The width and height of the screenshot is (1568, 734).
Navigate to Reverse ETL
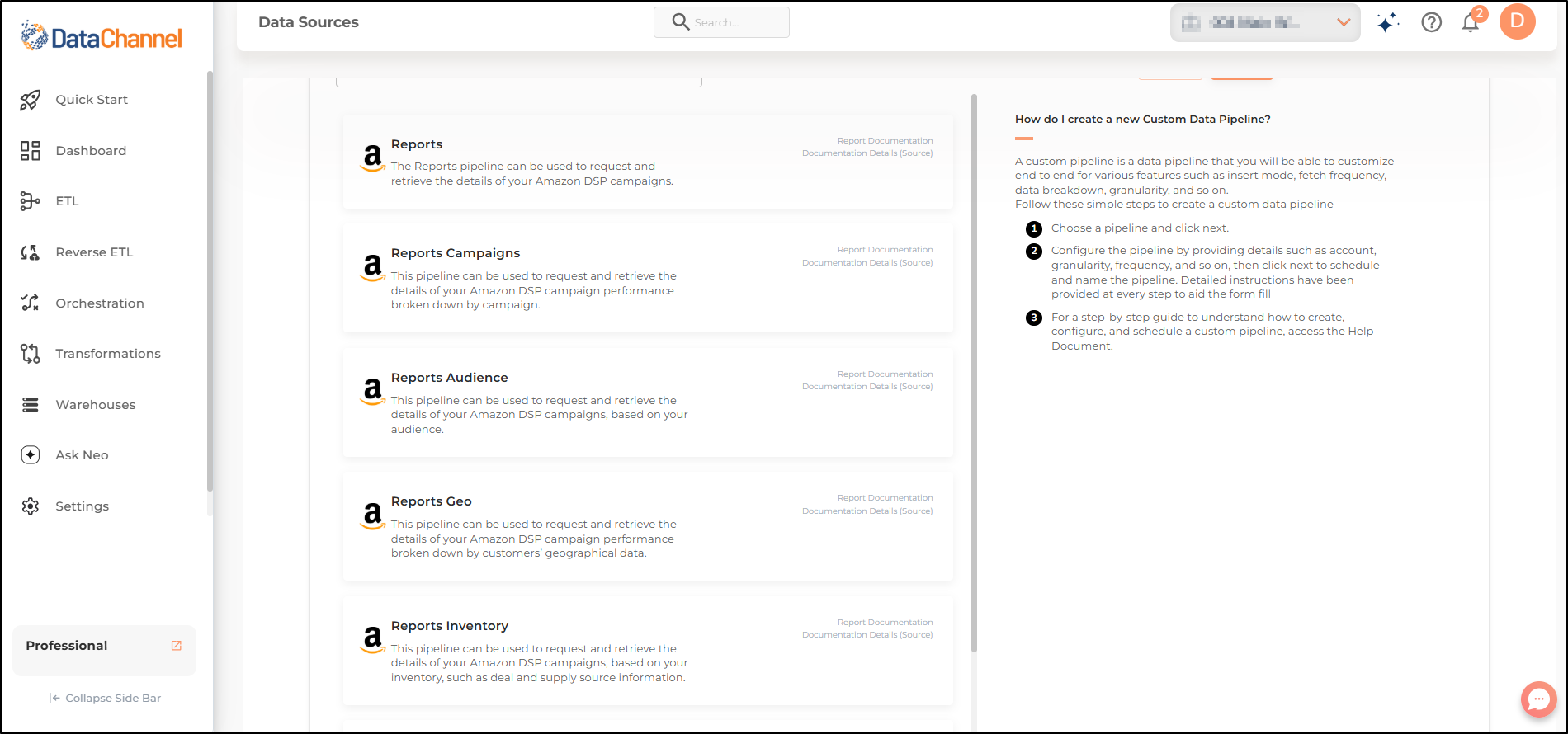[94, 252]
